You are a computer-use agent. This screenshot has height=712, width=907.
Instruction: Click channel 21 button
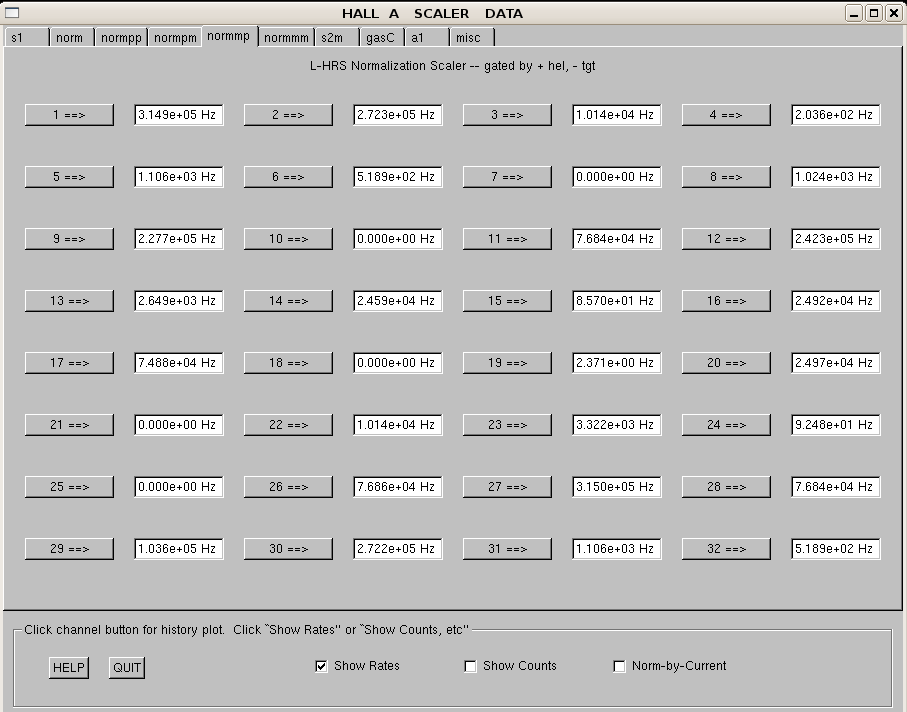tap(69, 425)
